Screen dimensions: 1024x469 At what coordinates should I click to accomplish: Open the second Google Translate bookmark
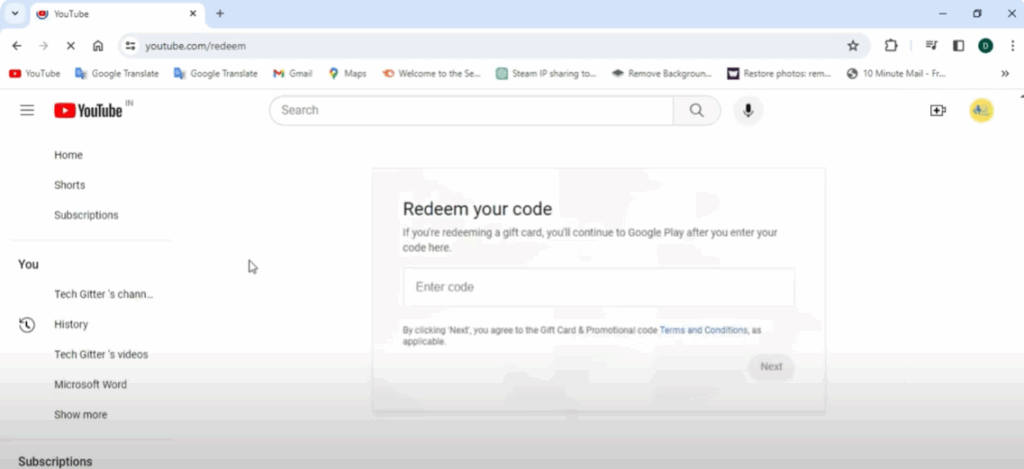[216, 74]
